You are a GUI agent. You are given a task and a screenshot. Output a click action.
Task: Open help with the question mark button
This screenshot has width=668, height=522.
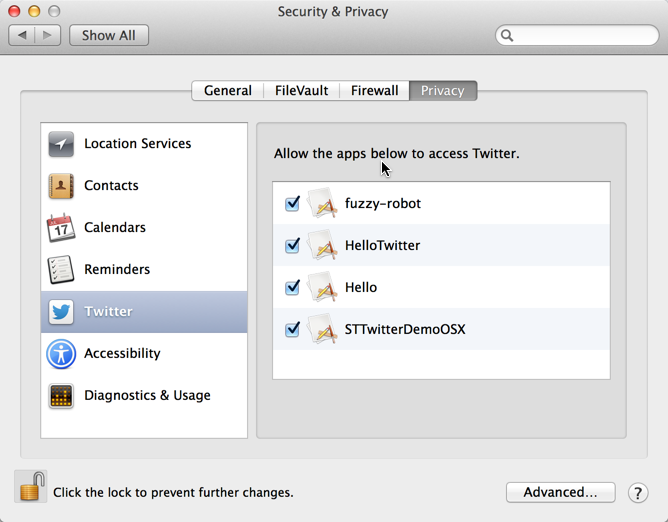[x=638, y=493]
